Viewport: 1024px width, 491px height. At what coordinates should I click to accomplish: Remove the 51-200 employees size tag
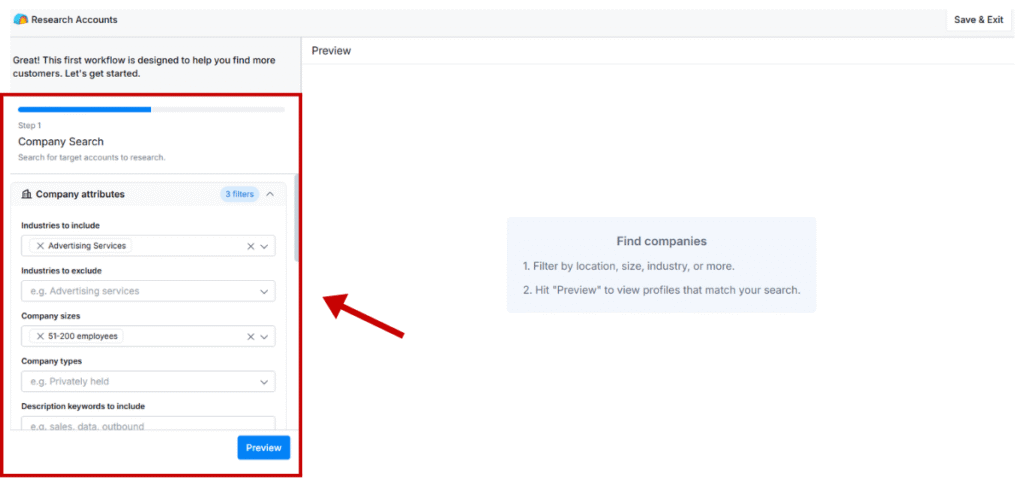click(40, 336)
